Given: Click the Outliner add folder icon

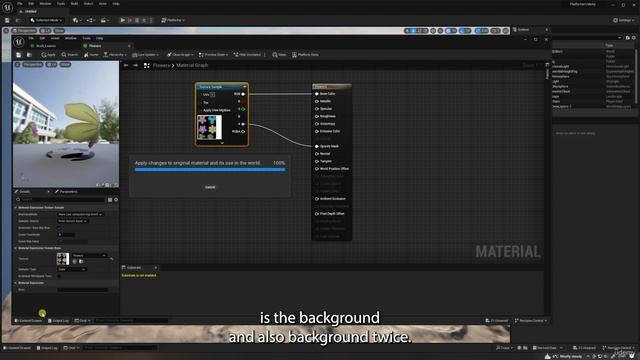Looking at the screenshot, I should (x=628, y=38).
